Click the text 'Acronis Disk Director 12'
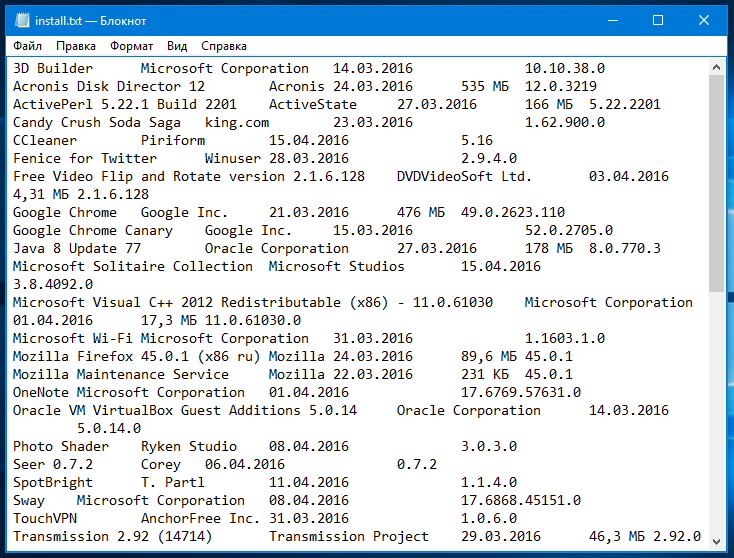 (x=109, y=87)
